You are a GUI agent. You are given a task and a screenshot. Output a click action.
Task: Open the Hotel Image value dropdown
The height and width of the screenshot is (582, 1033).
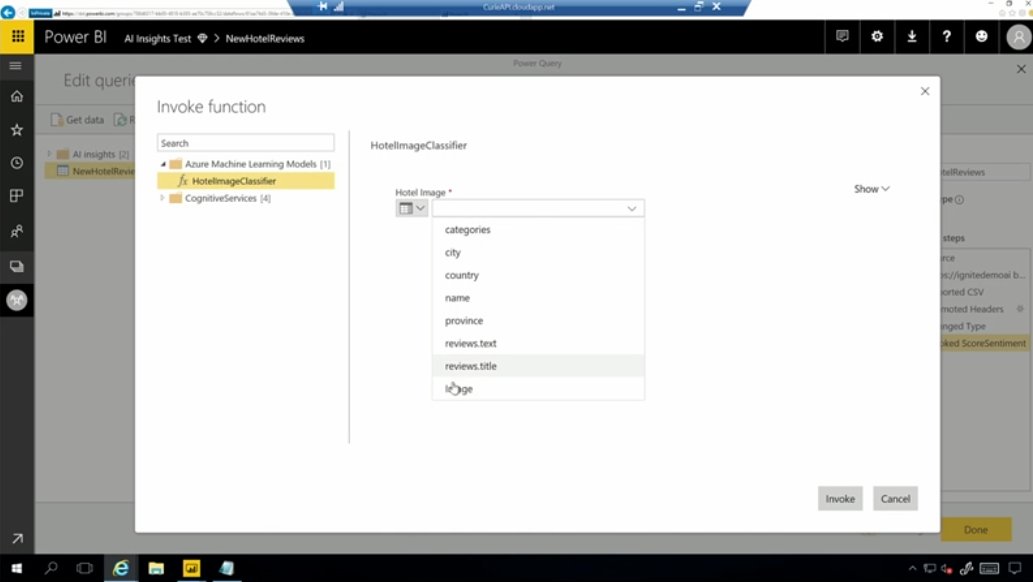[x=631, y=207]
